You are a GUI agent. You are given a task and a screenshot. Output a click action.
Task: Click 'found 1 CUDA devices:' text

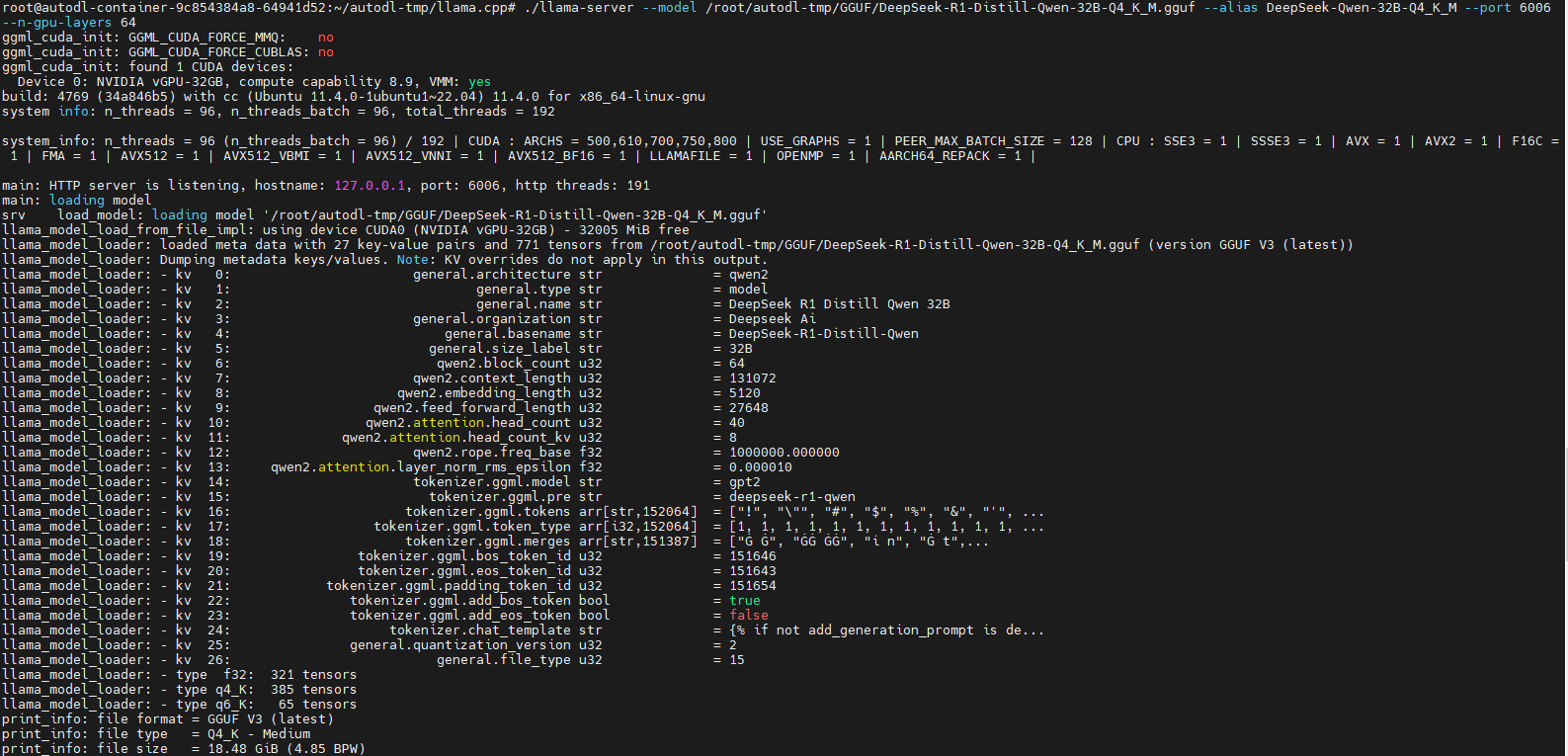point(210,67)
